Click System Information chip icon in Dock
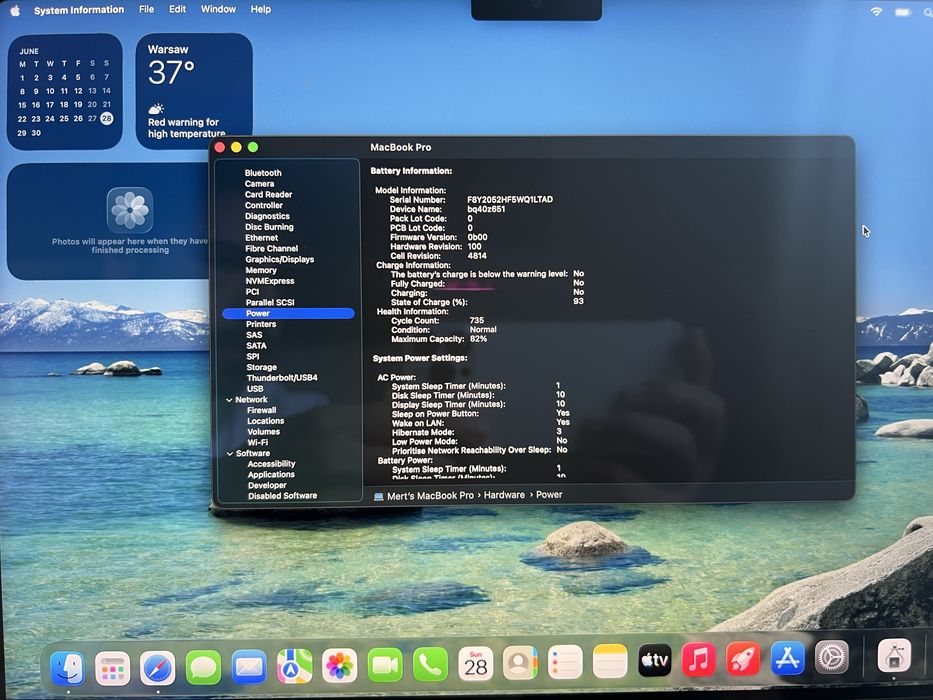Screen dimensions: 933x700 894,655
